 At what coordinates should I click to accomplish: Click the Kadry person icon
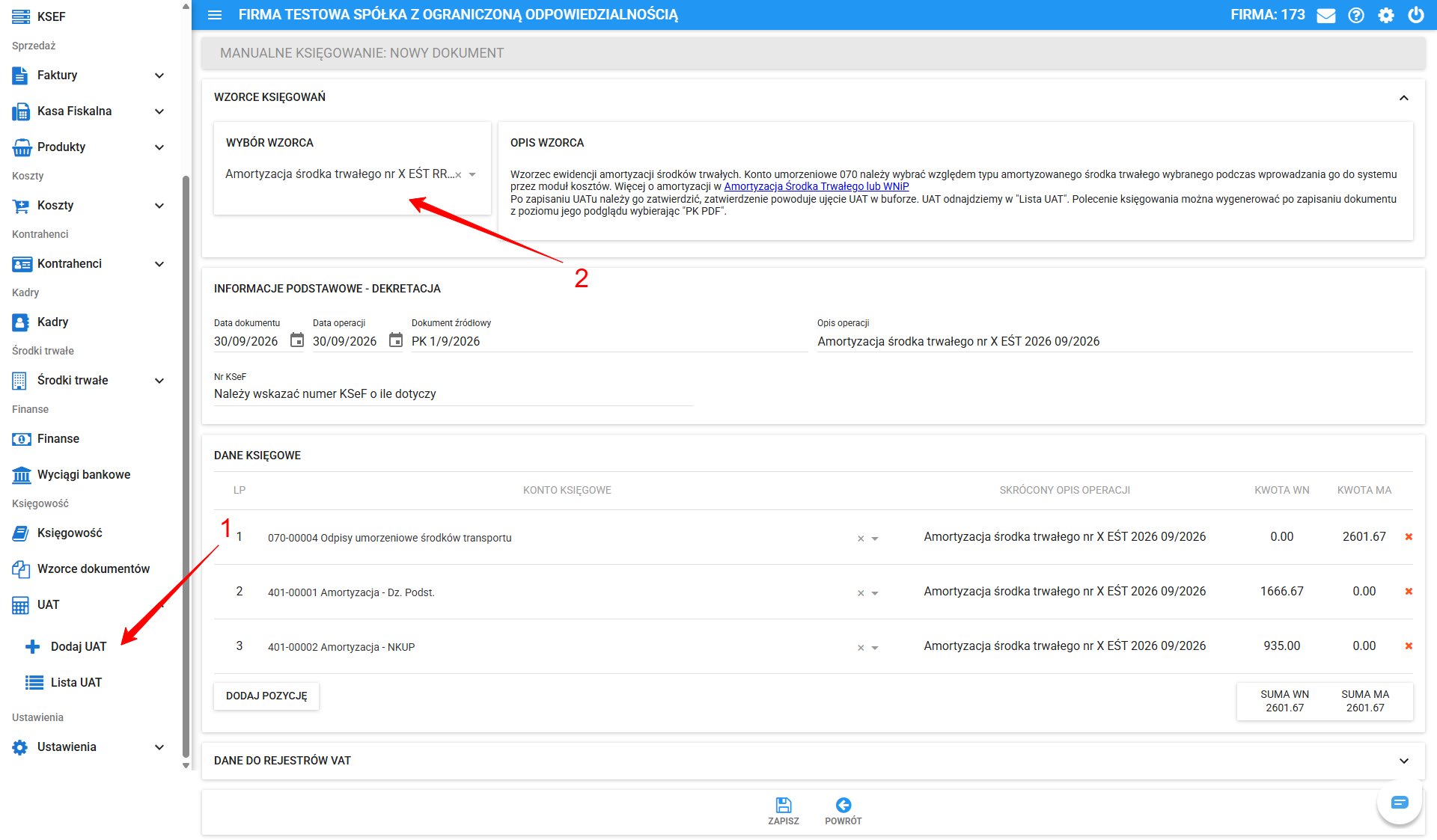[20, 322]
